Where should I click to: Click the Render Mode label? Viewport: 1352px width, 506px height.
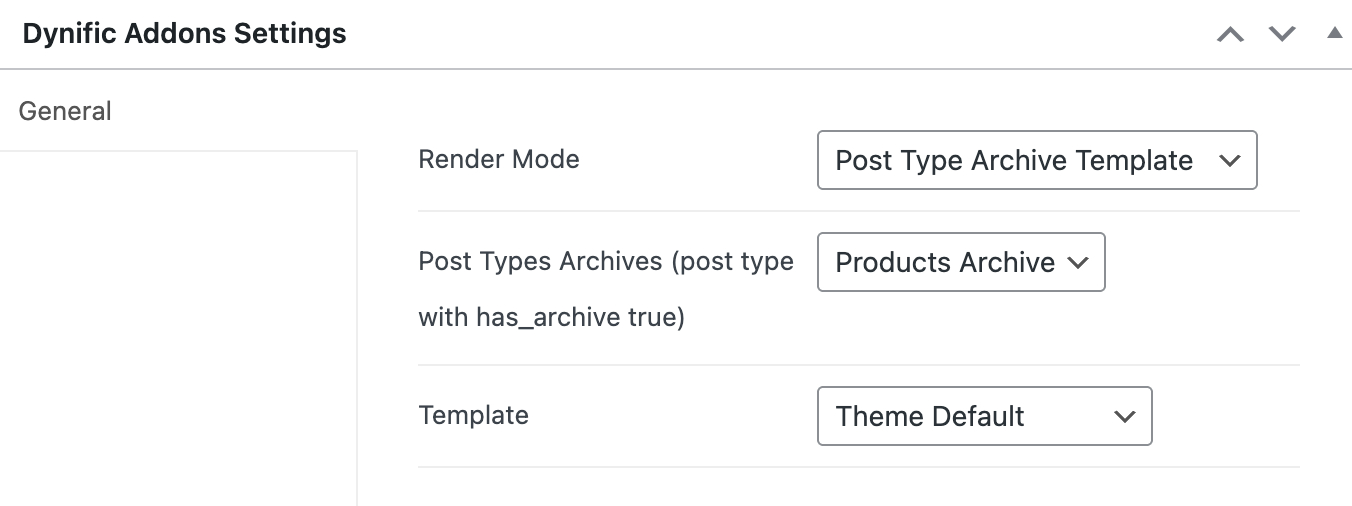click(x=499, y=159)
